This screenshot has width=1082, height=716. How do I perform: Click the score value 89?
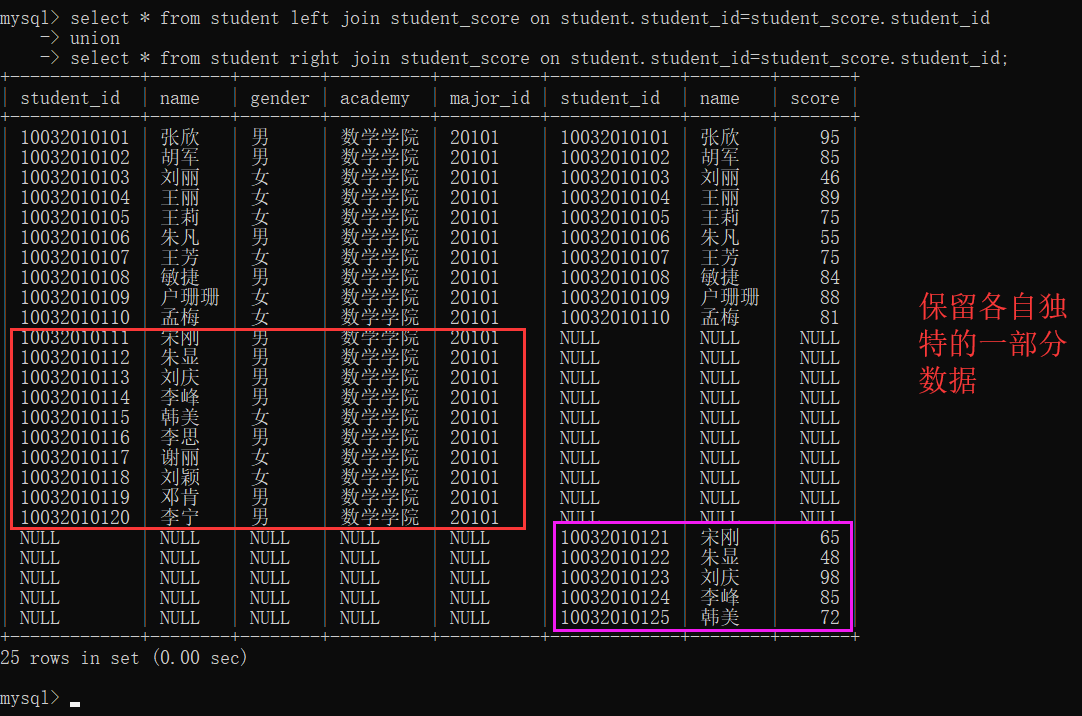(x=829, y=197)
